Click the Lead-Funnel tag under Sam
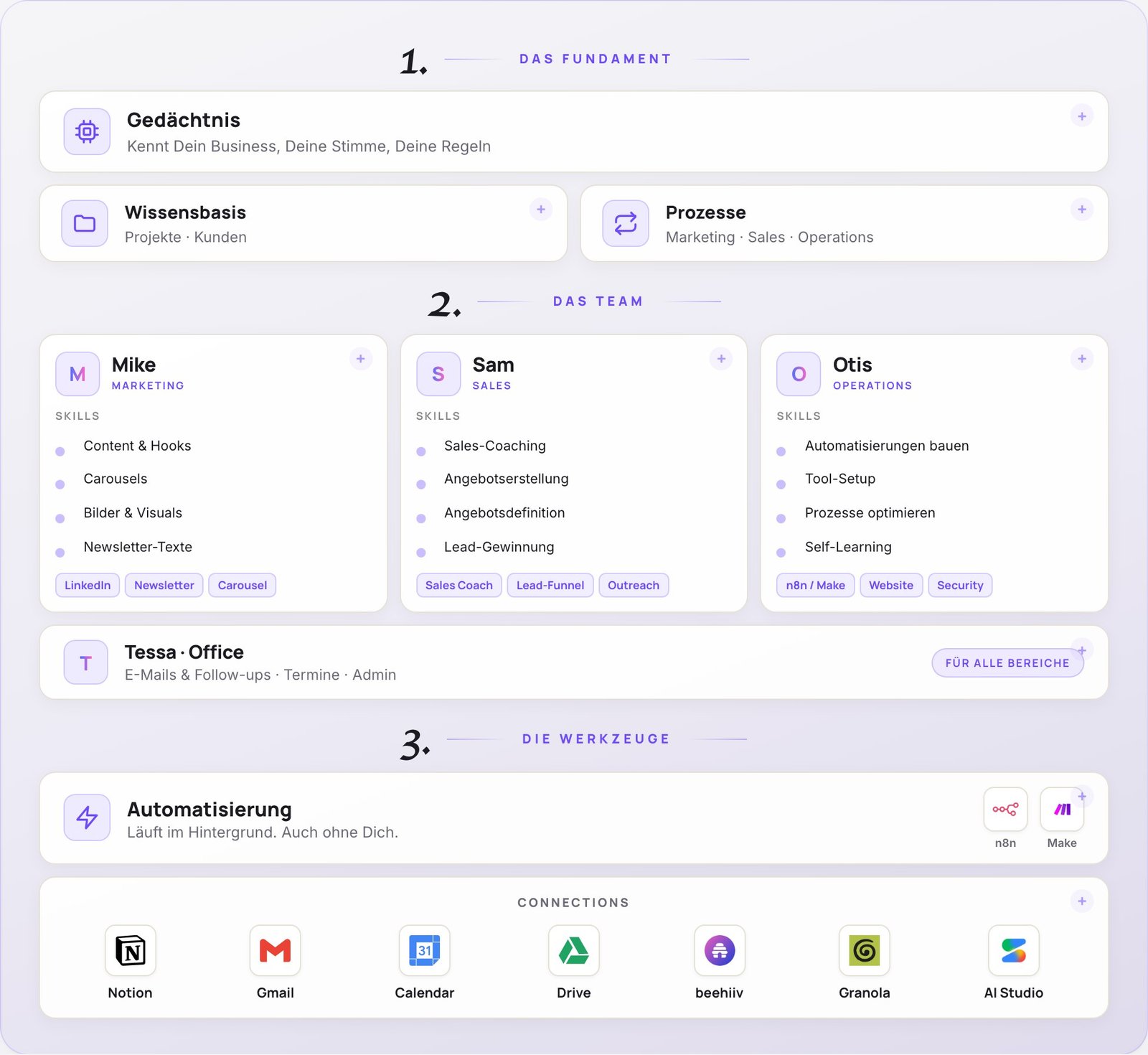1148x1055 pixels. tap(550, 585)
